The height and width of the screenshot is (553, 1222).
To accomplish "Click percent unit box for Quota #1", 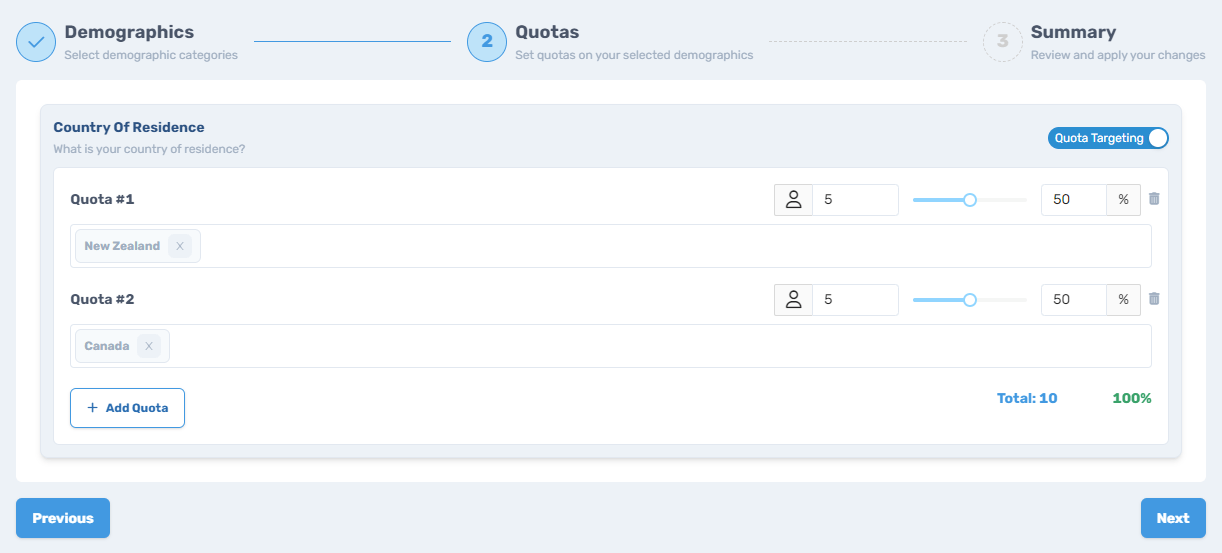I will (x=1123, y=200).
